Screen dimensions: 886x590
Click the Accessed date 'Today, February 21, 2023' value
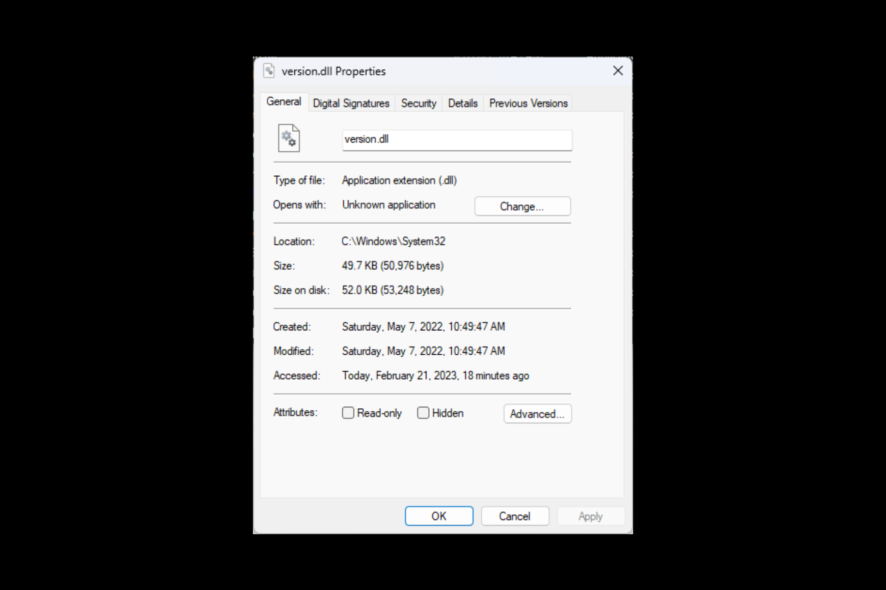click(x=436, y=376)
